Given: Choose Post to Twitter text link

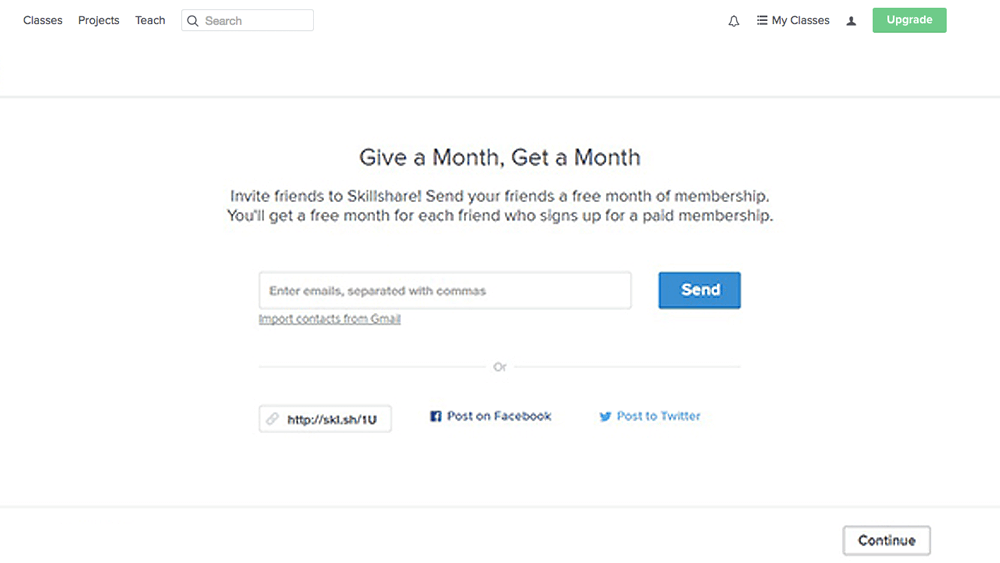Looking at the screenshot, I should click(x=658, y=416).
